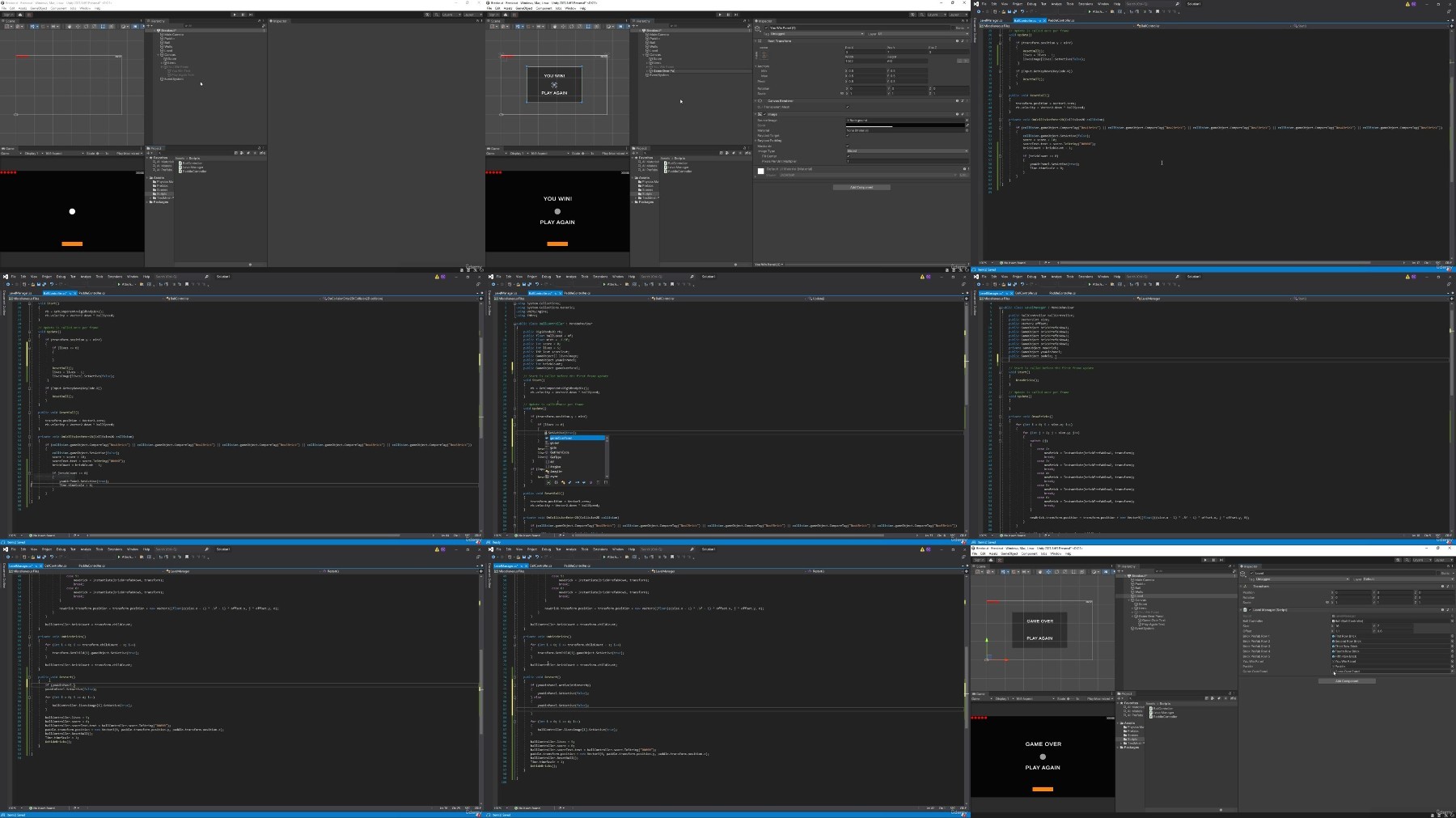
Task: Click Play in the Unity GAME OVER window
Action: [1205, 560]
